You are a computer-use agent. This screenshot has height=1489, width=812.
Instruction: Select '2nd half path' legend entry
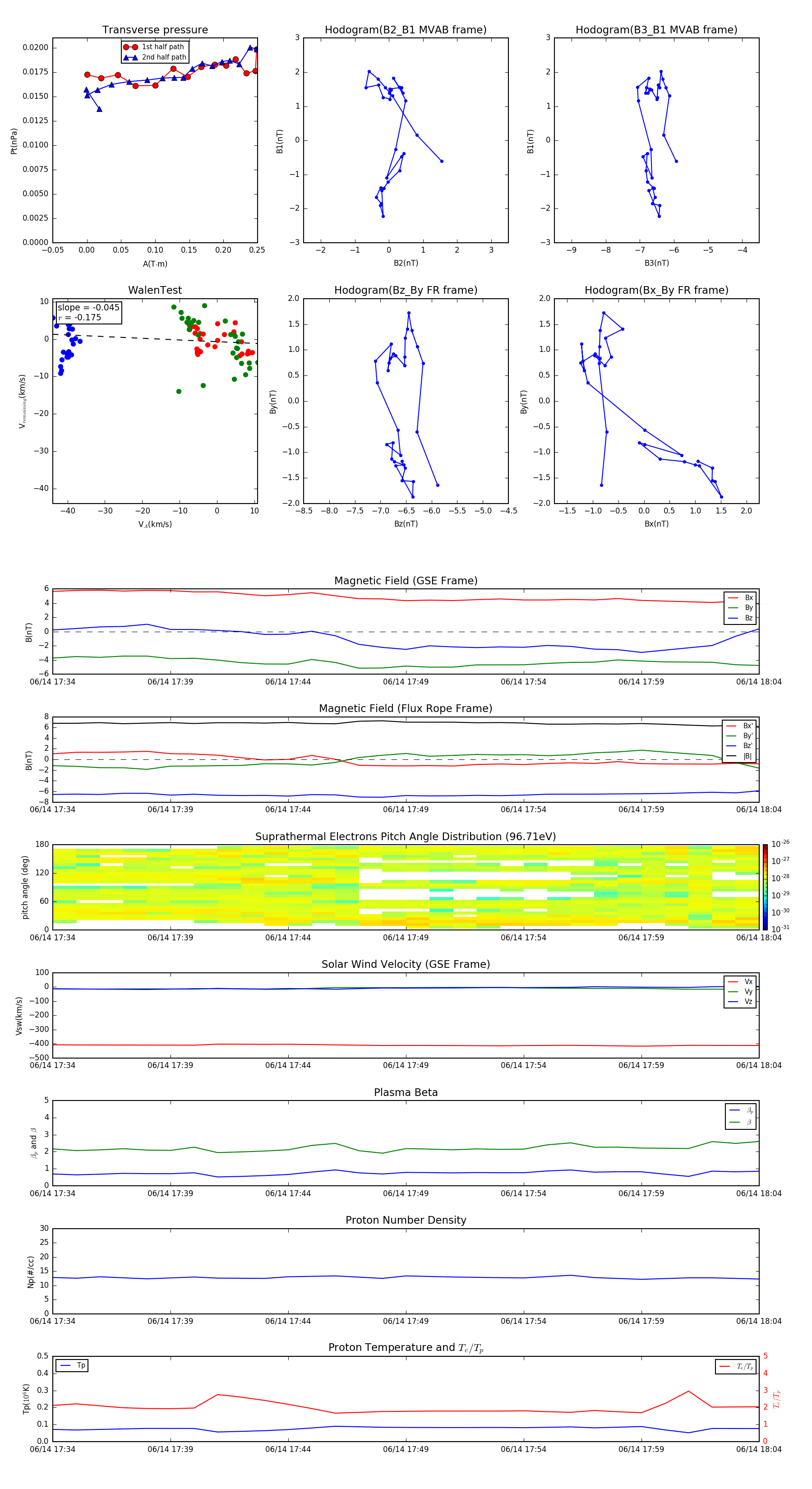(155, 57)
